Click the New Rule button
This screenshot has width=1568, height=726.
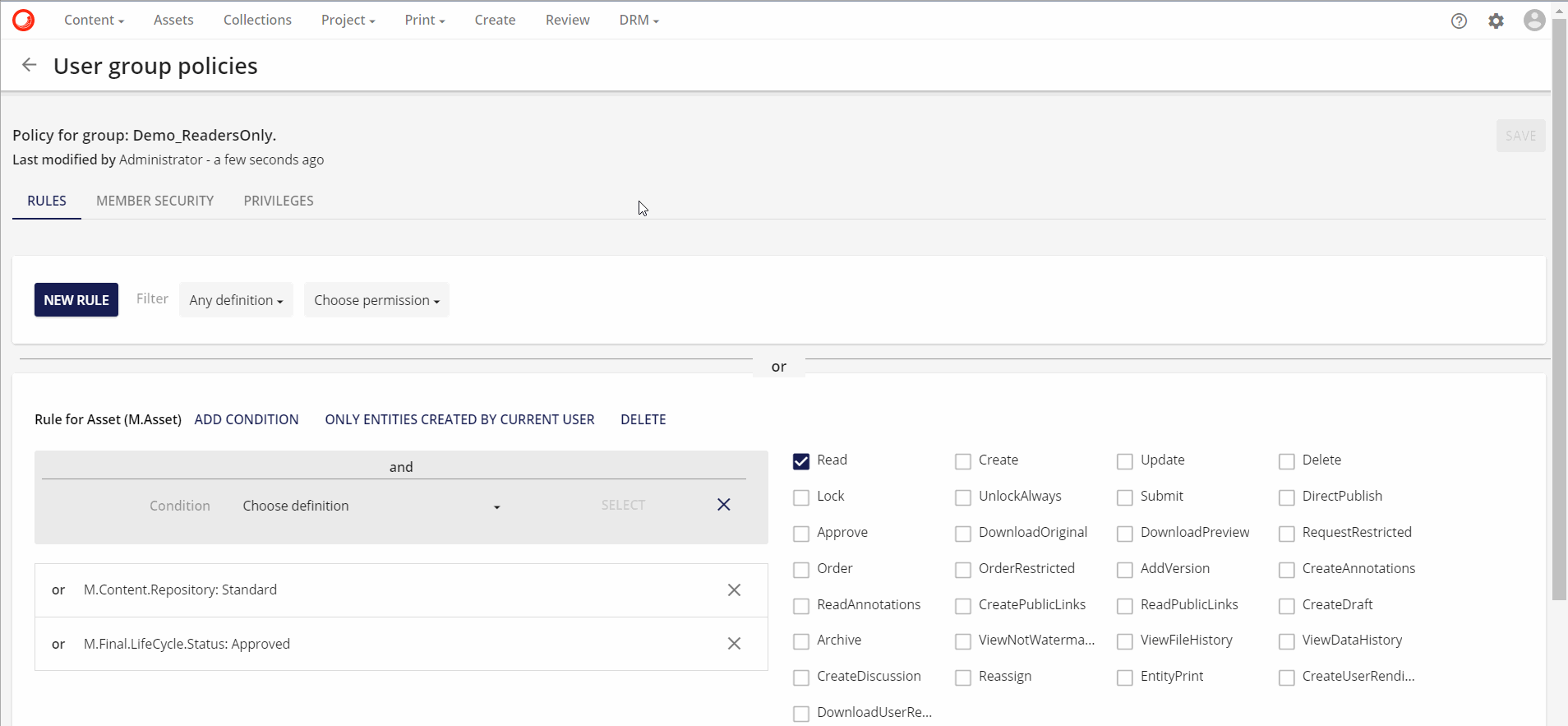tap(76, 300)
